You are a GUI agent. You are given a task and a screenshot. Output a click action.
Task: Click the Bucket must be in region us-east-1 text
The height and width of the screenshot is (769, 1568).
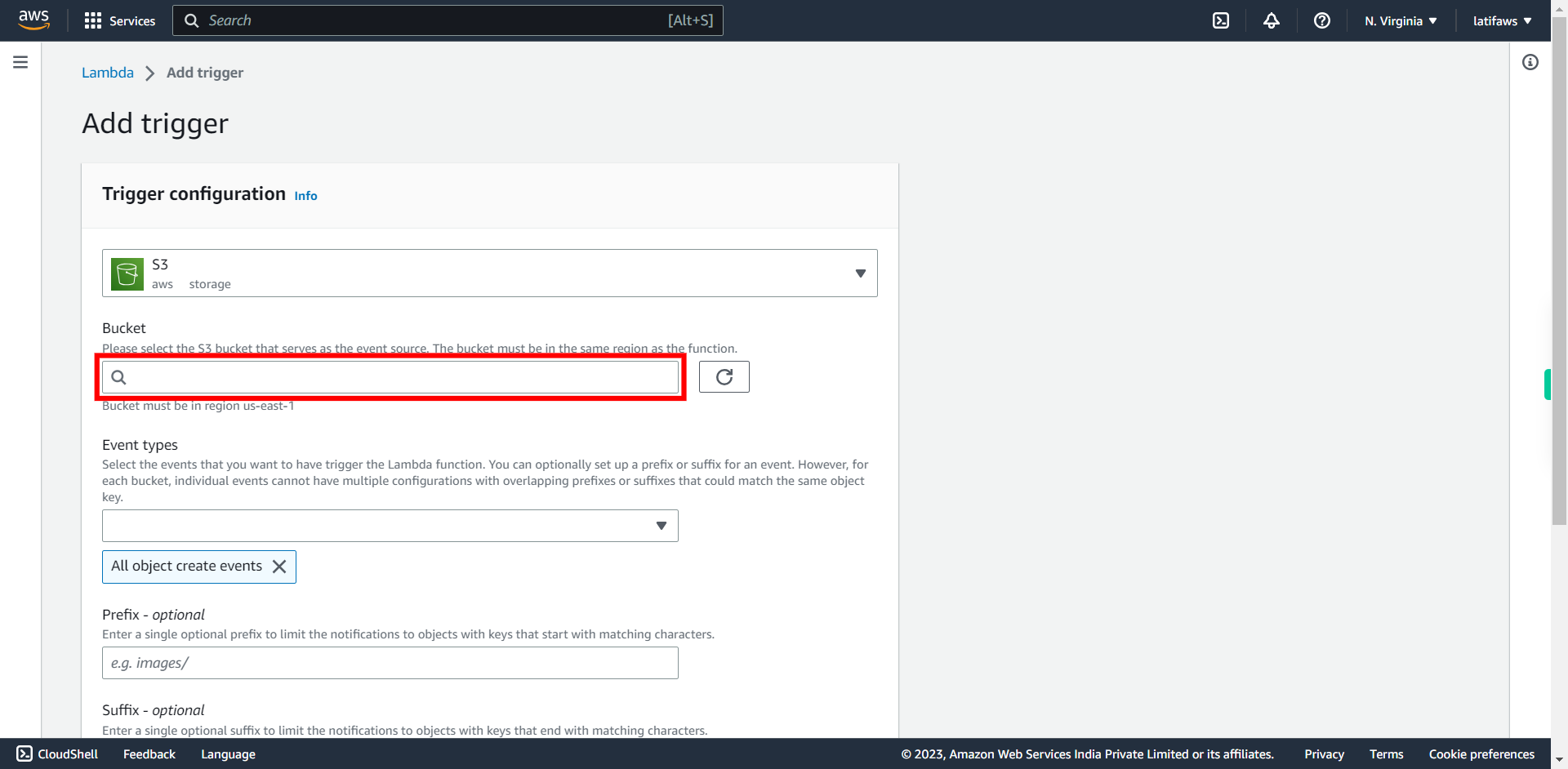point(198,406)
